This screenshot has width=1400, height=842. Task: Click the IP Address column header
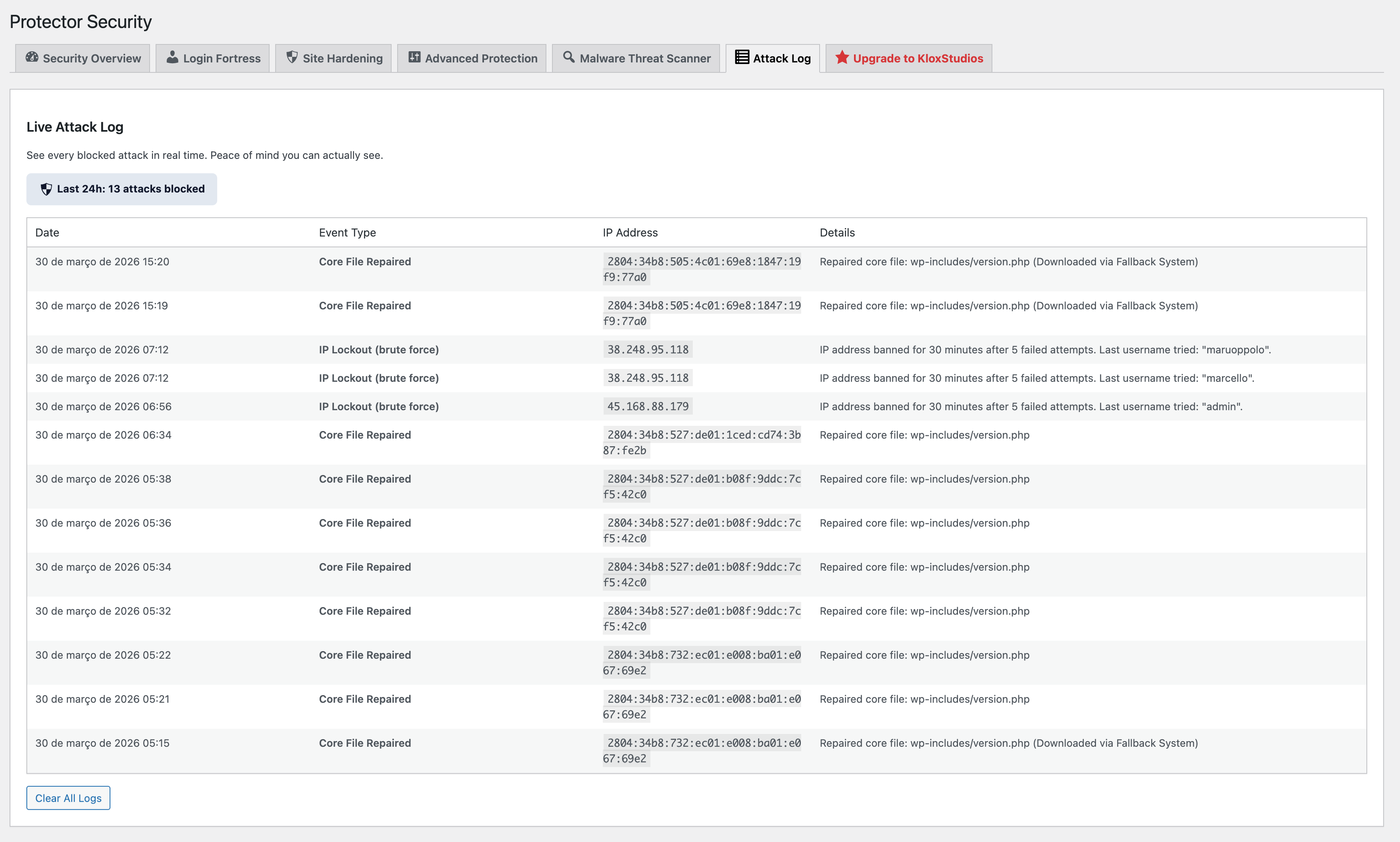tap(630, 233)
